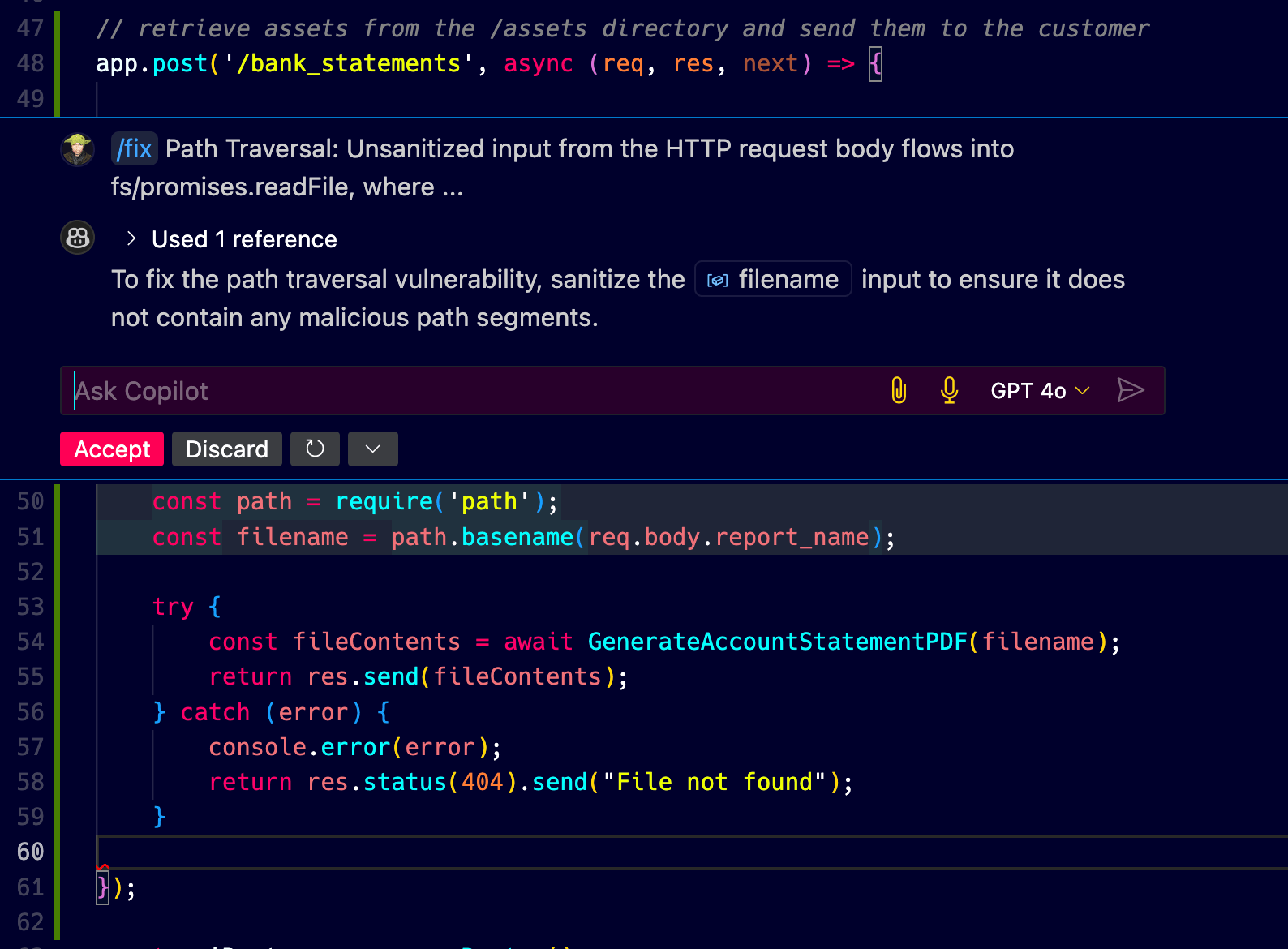Rerun the Copilot request refresh icon
This screenshot has width=1288, height=949.
tap(315, 449)
